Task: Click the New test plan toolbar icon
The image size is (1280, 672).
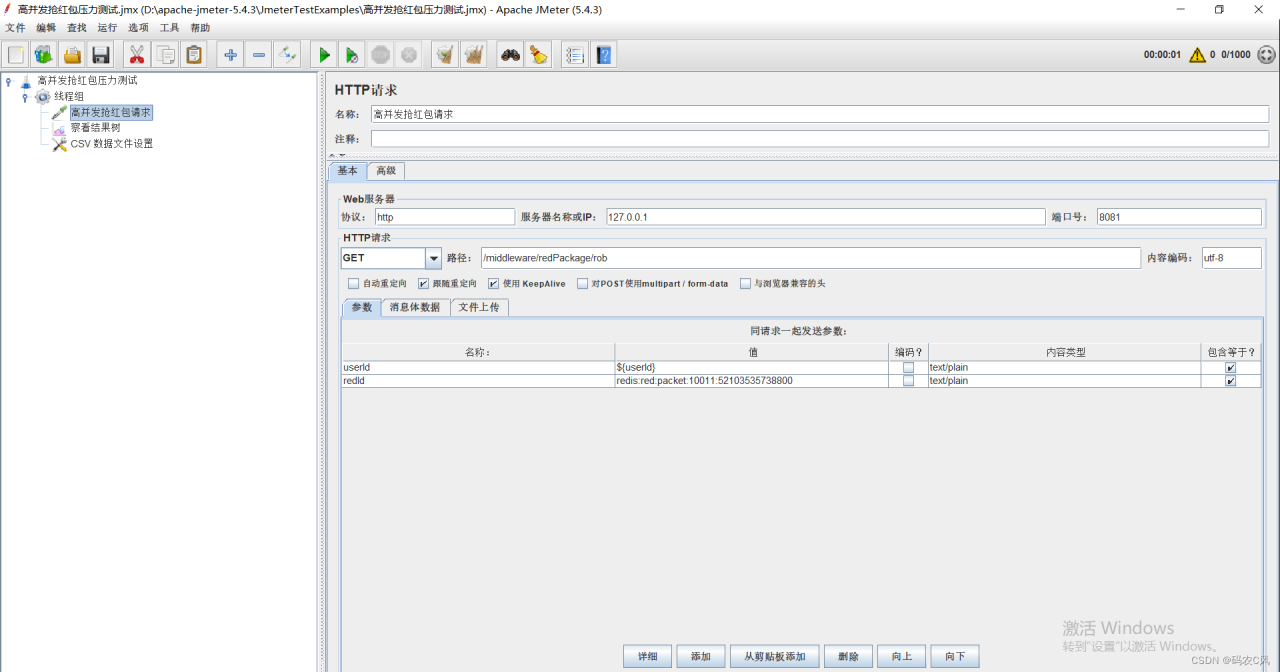Action: pyautogui.click(x=16, y=55)
